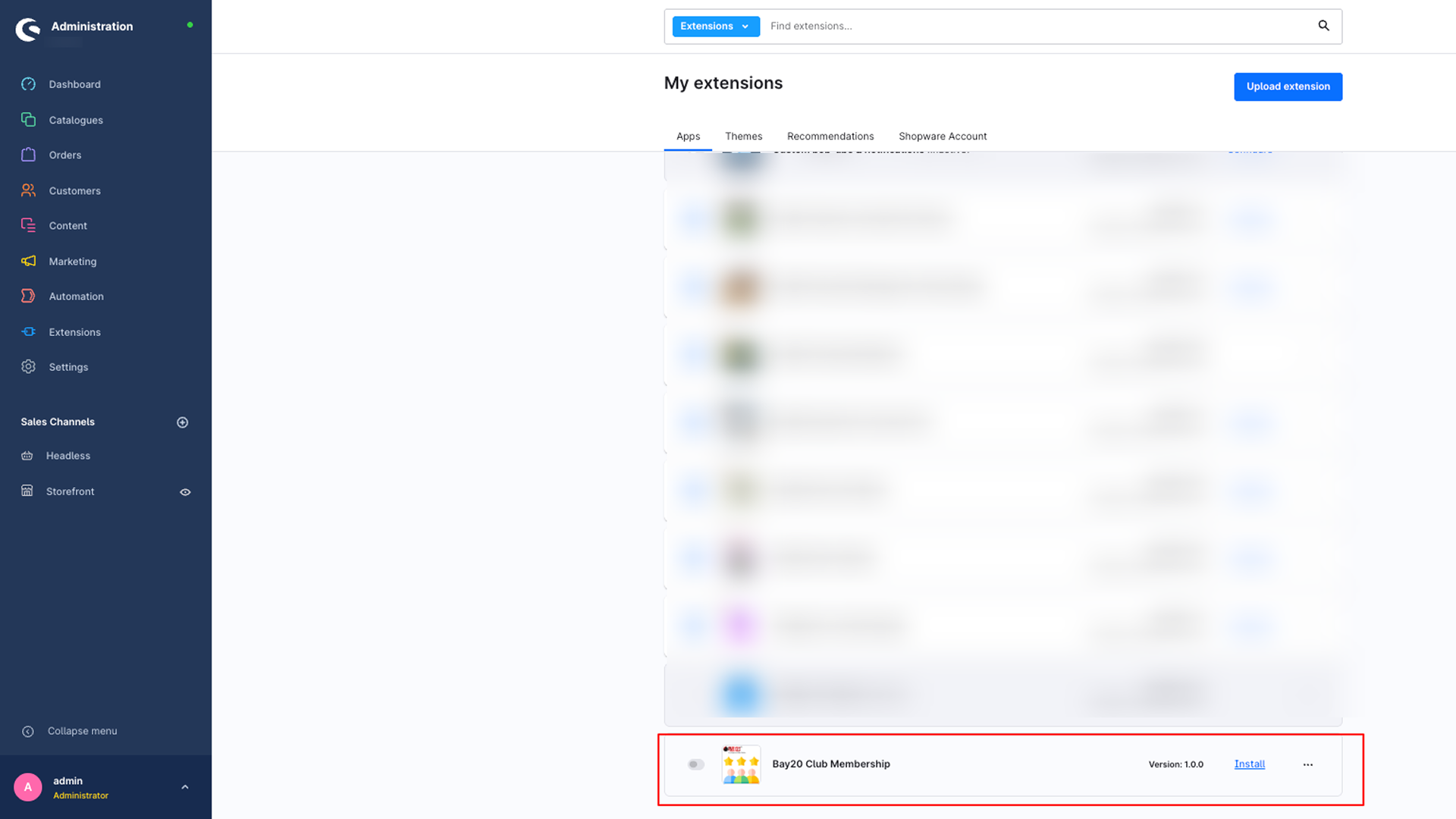Click the Bay20 Club Membership name
The height and width of the screenshot is (819, 1456).
click(830, 764)
